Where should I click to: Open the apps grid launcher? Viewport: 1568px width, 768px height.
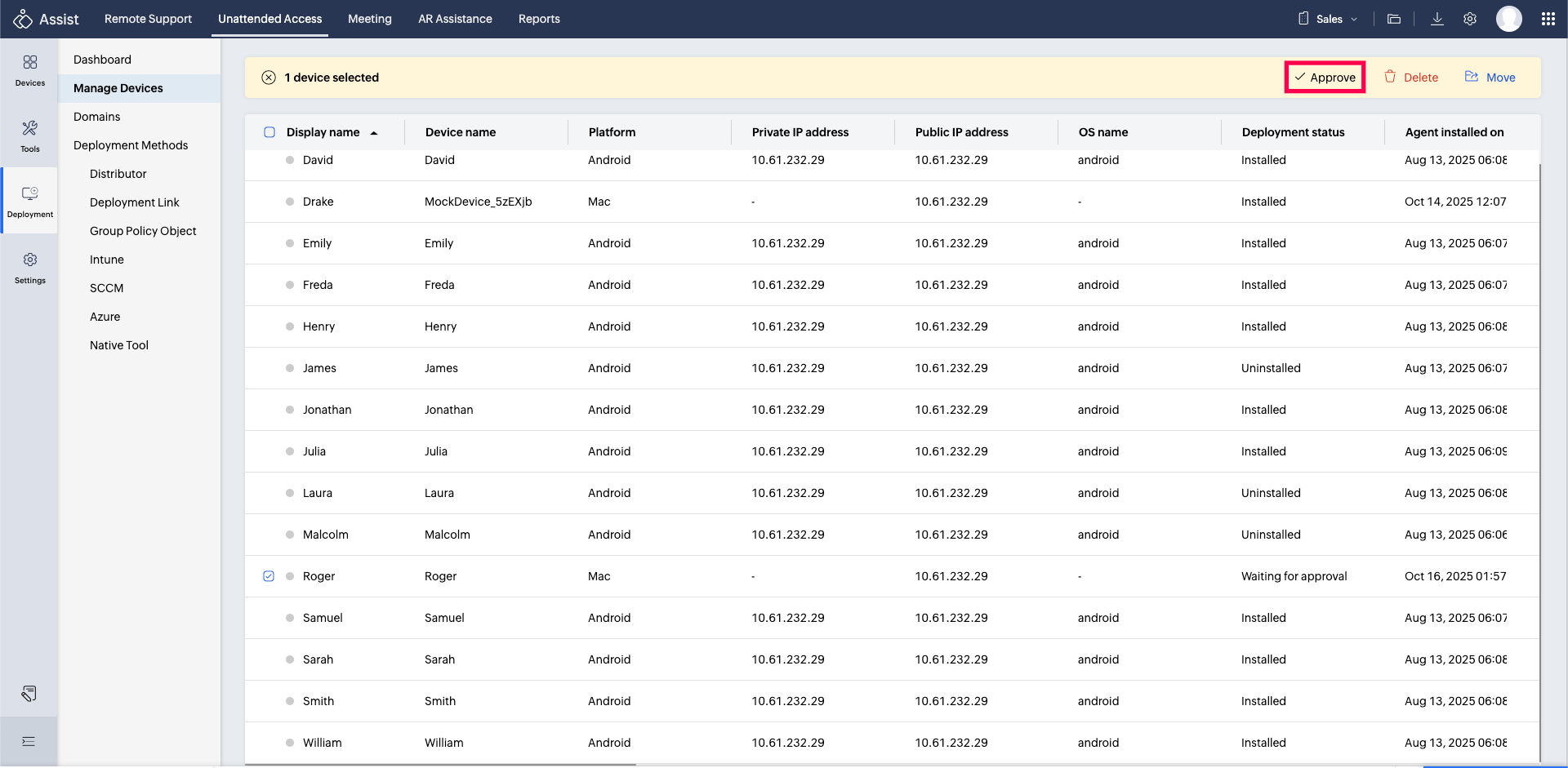coord(1548,19)
